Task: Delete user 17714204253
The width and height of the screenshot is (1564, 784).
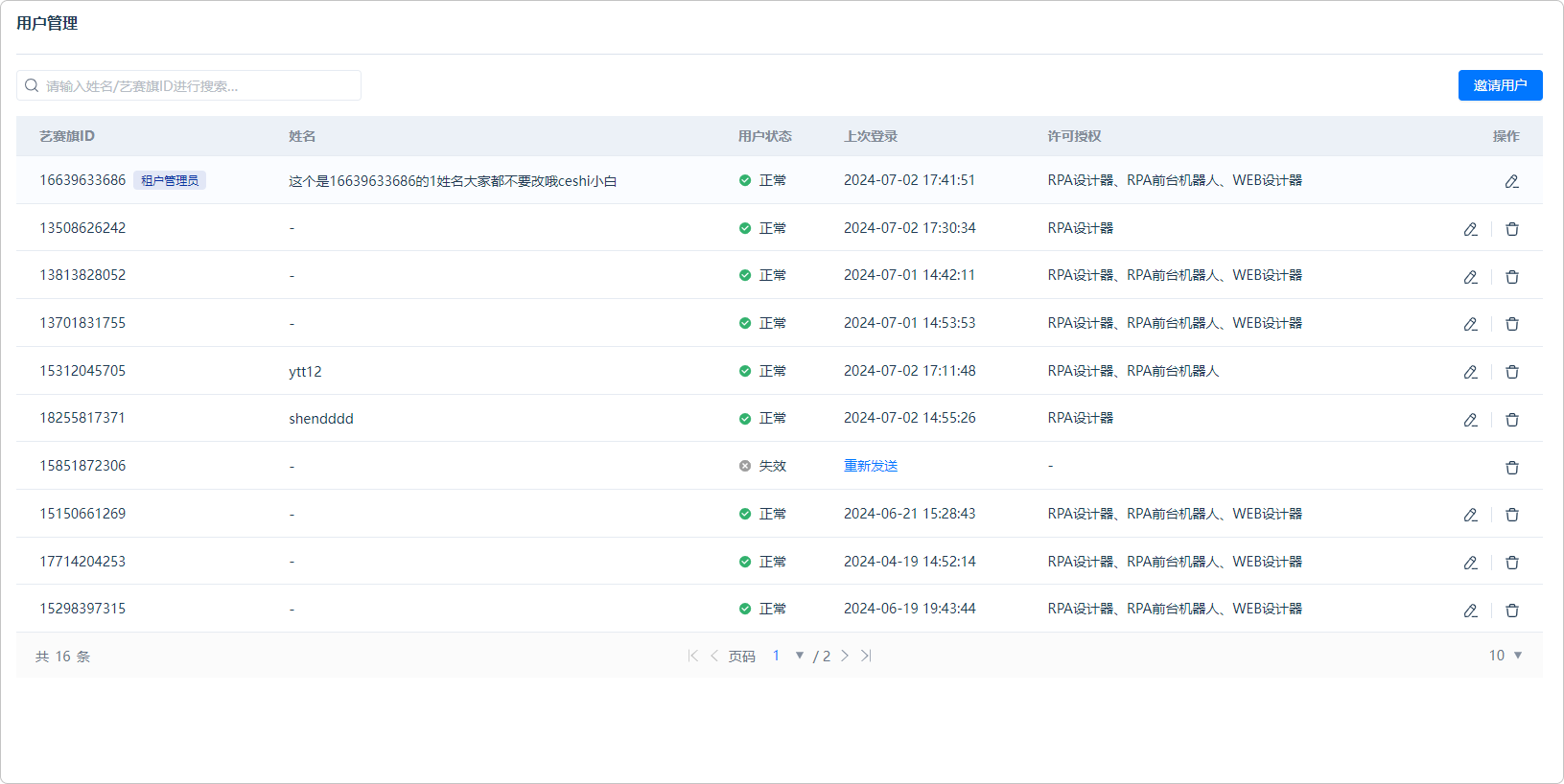Action: click(1512, 563)
